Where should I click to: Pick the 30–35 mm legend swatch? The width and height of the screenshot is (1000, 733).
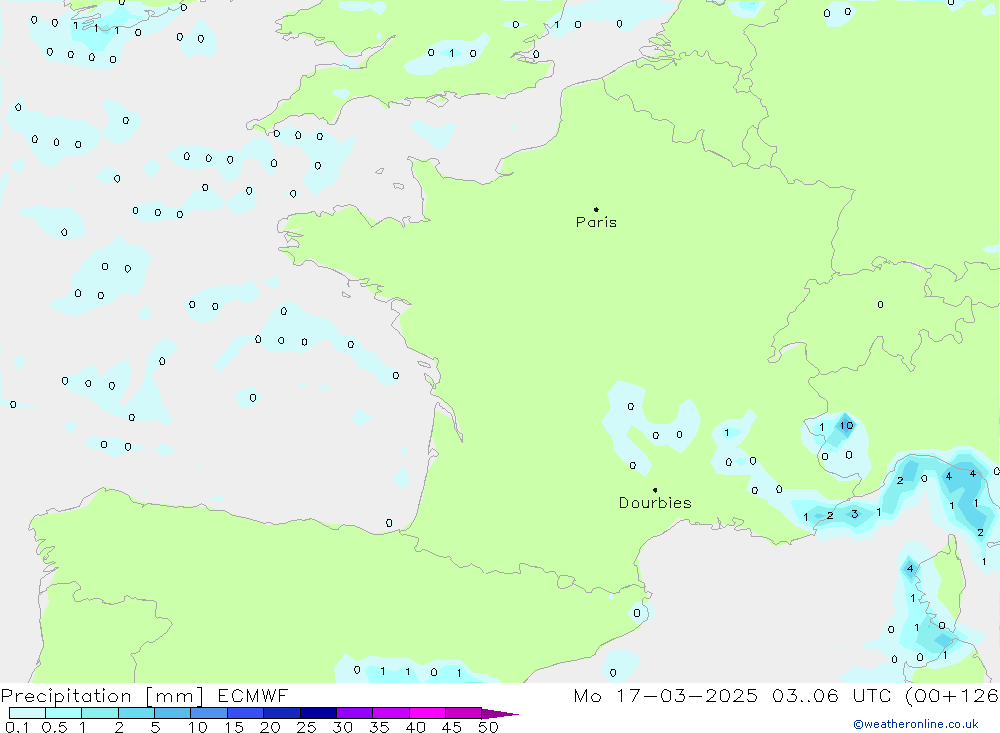point(354,713)
